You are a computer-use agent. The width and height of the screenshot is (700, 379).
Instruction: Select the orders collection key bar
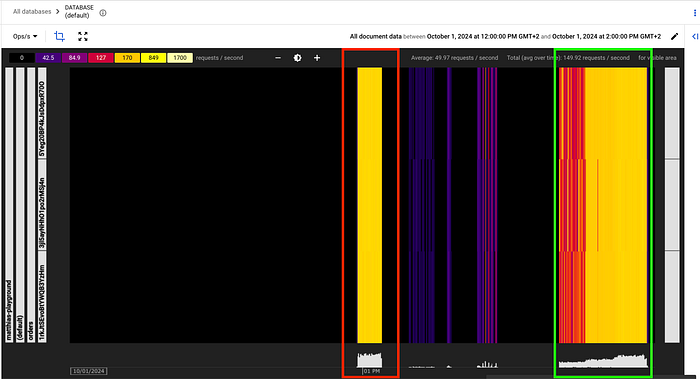[31, 205]
